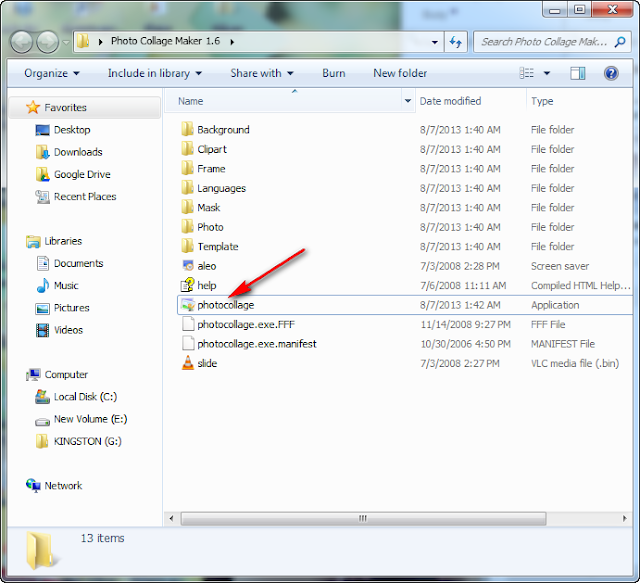The width and height of the screenshot is (640, 583).
Task: Select the Clipart folder icon
Action: 187,149
